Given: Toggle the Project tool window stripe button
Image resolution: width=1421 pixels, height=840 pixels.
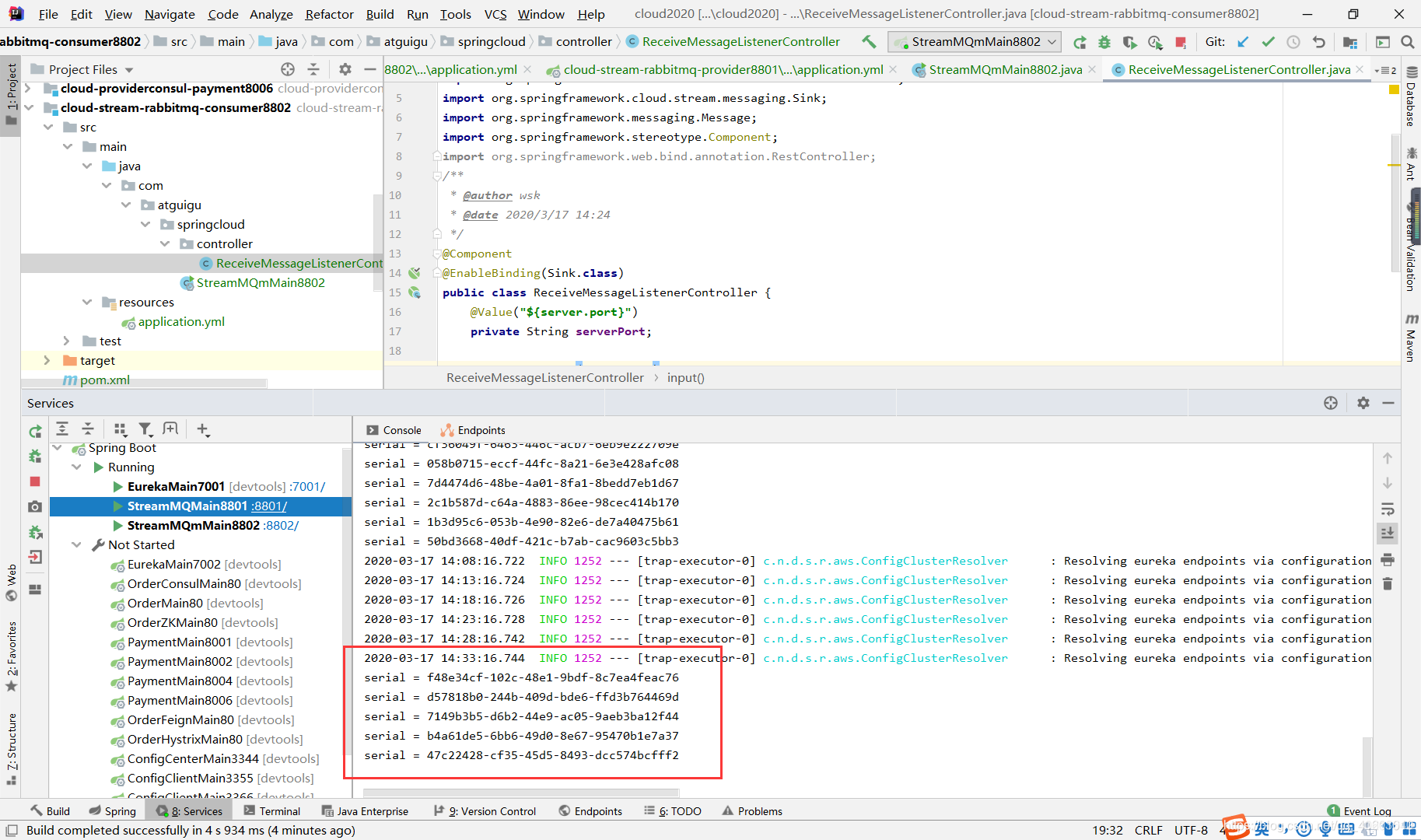Looking at the screenshot, I should click(11, 94).
